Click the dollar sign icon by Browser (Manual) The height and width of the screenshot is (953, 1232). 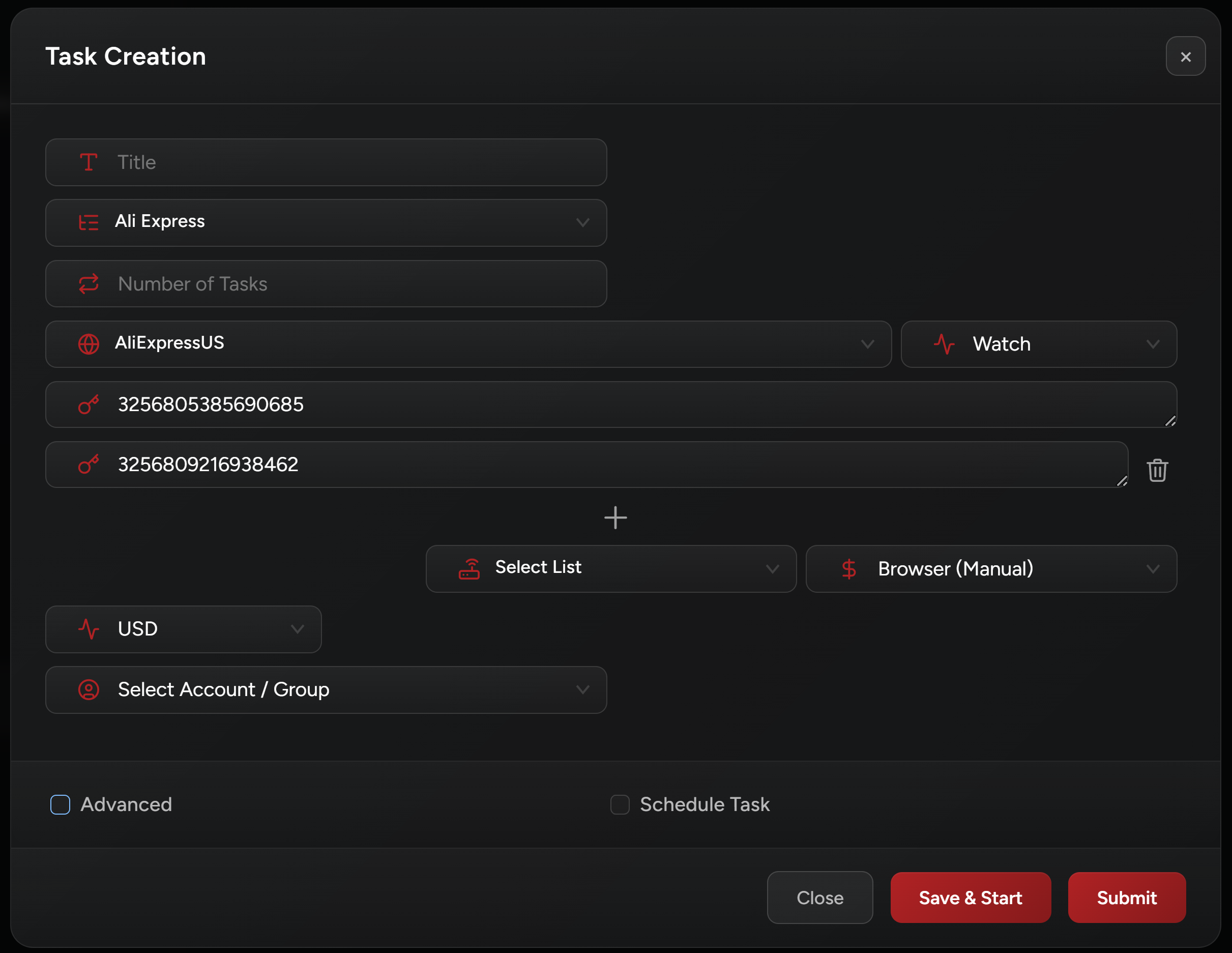click(x=848, y=569)
